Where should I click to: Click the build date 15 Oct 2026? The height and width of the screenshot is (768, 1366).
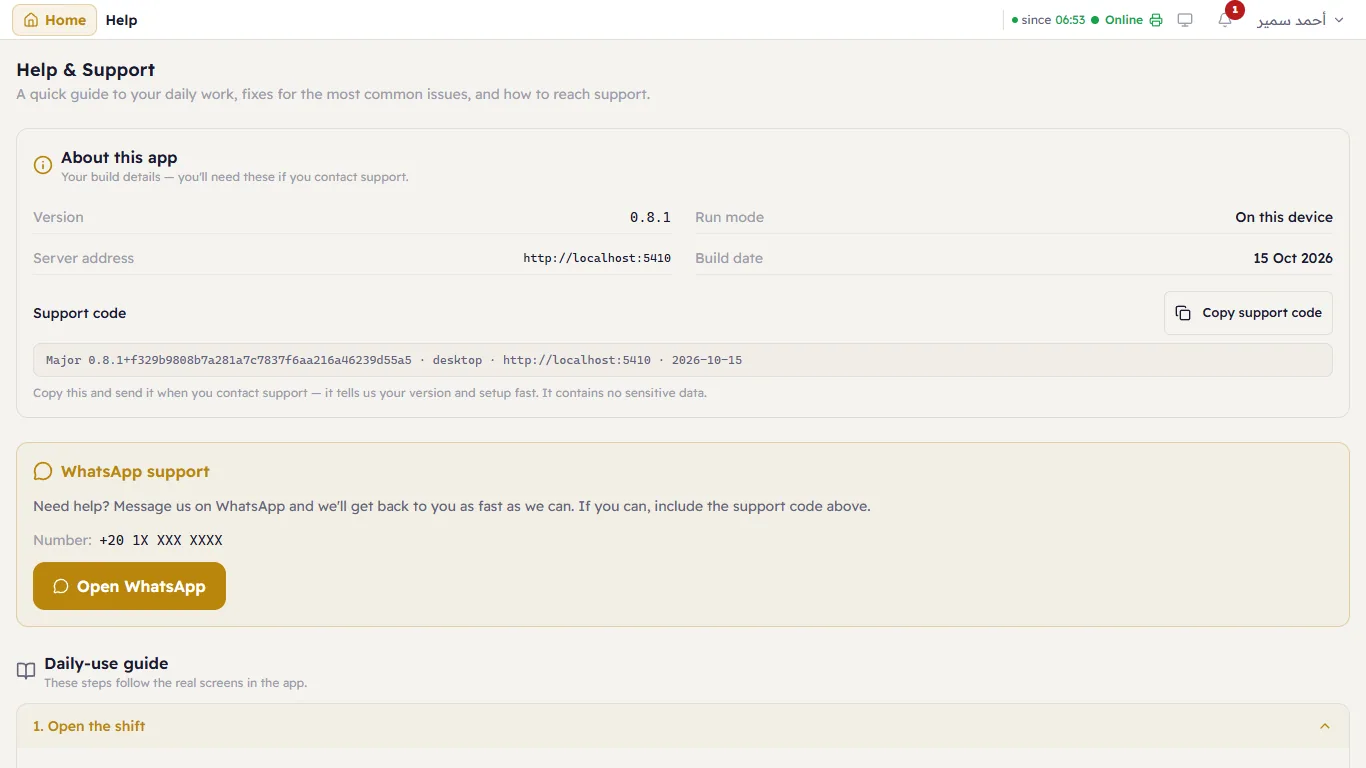coord(1293,258)
